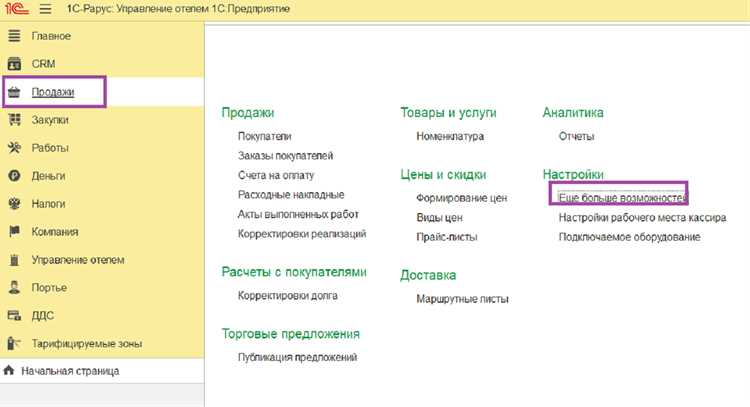The height and width of the screenshot is (407, 750).
Task: Open Заказы покупателей
Action: 286,156
